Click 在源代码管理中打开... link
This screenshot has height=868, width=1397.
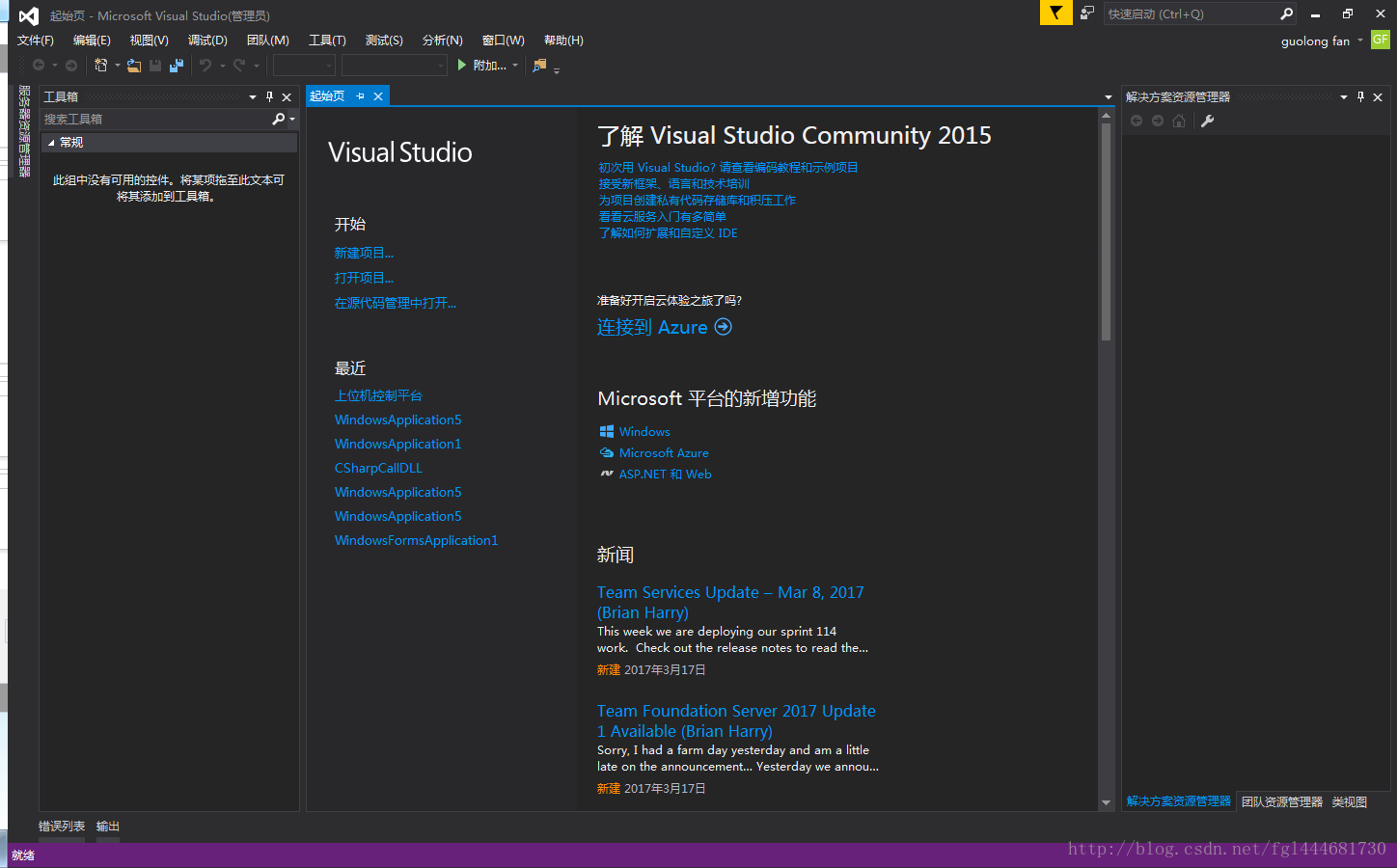[396, 303]
